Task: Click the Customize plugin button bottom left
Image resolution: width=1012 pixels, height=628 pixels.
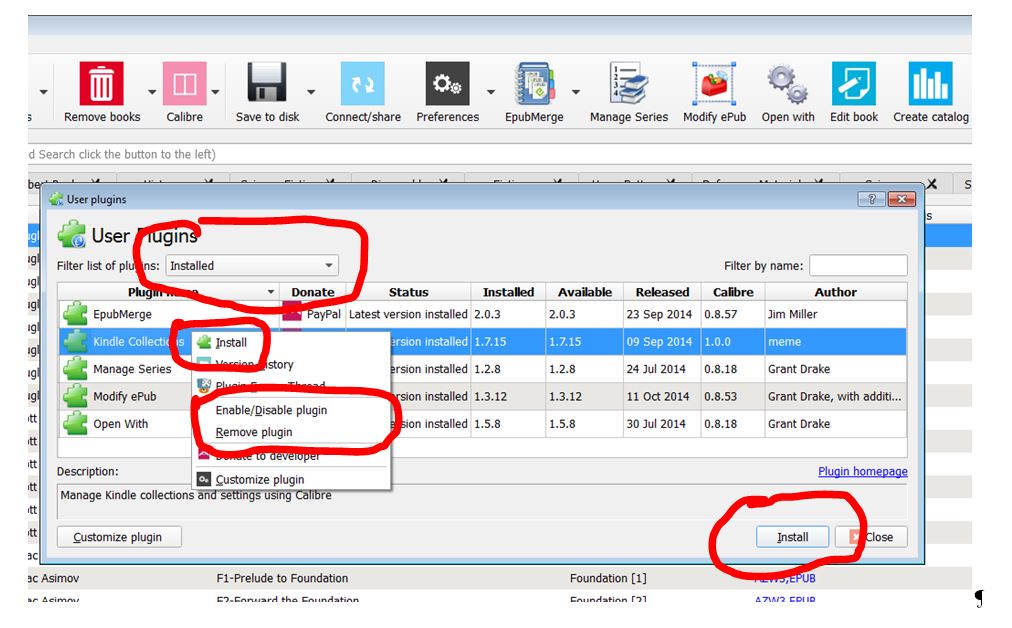Action: (119, 537)
